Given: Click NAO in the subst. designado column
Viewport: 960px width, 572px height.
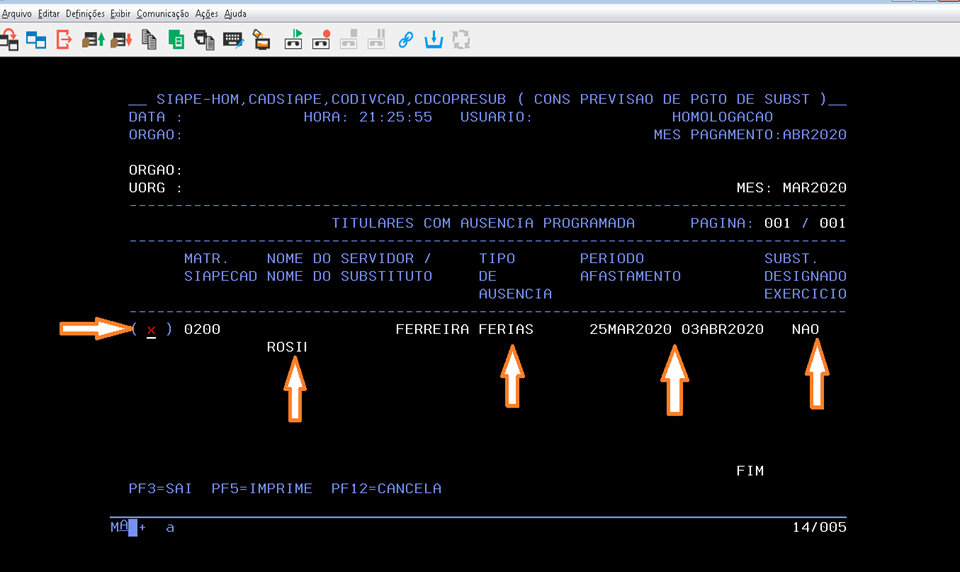Looking at the screenshot, I should [x=805, y=329].
